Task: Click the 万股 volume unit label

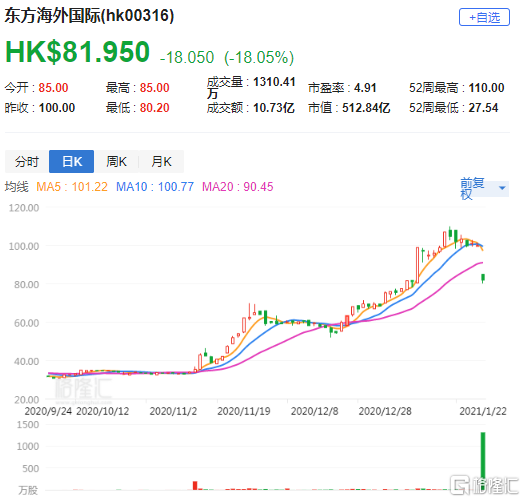Action: click(28, 490)
